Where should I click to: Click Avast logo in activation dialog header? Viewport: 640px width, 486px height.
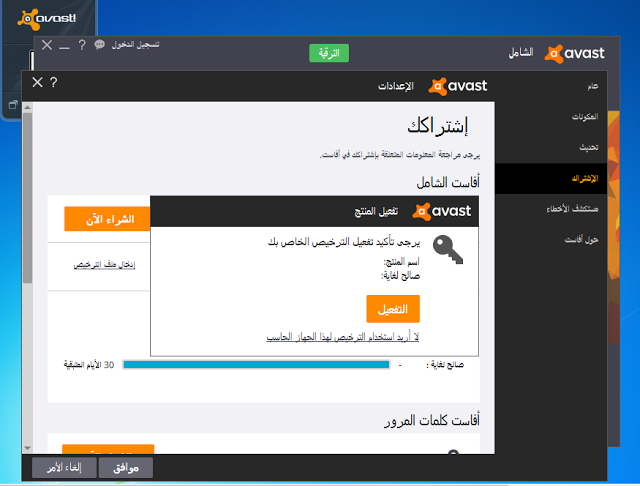pyautogui.click(x=441, y=211)
